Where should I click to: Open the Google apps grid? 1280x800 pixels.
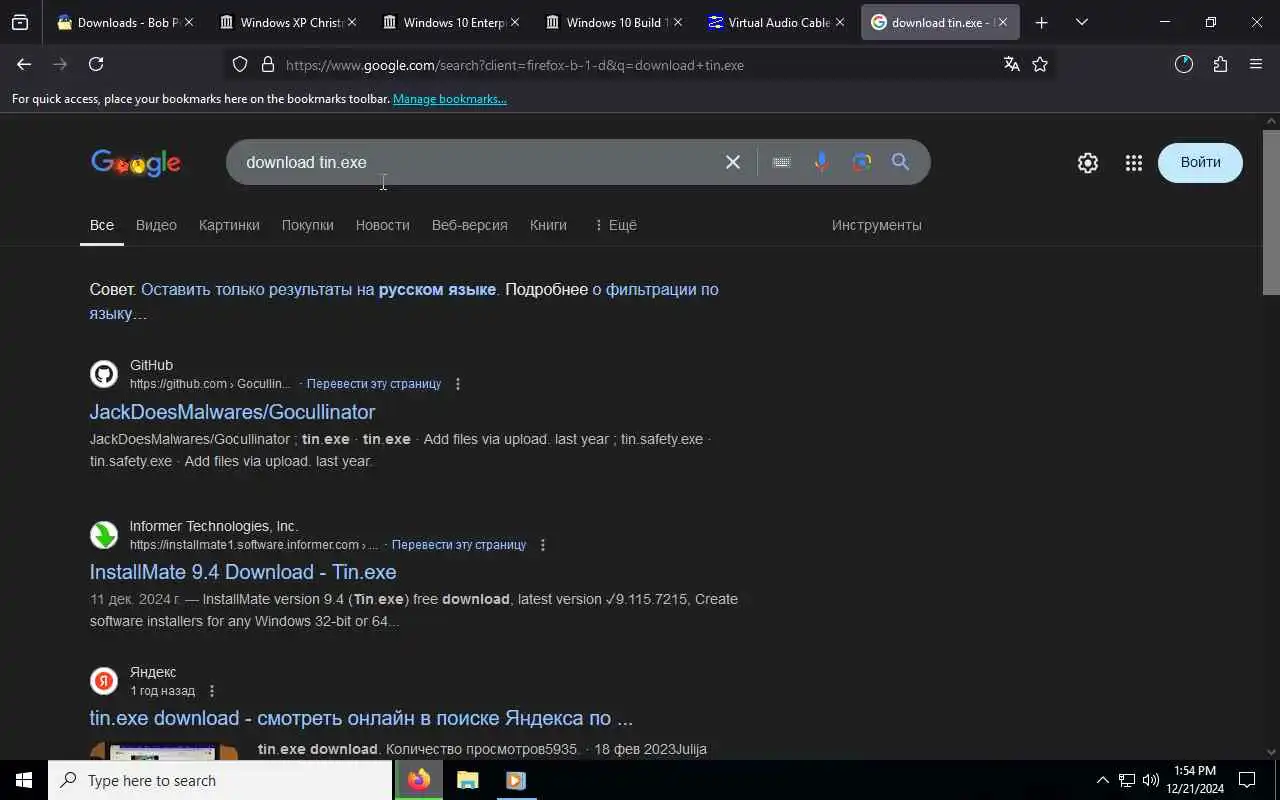(x=1133, y=163)
